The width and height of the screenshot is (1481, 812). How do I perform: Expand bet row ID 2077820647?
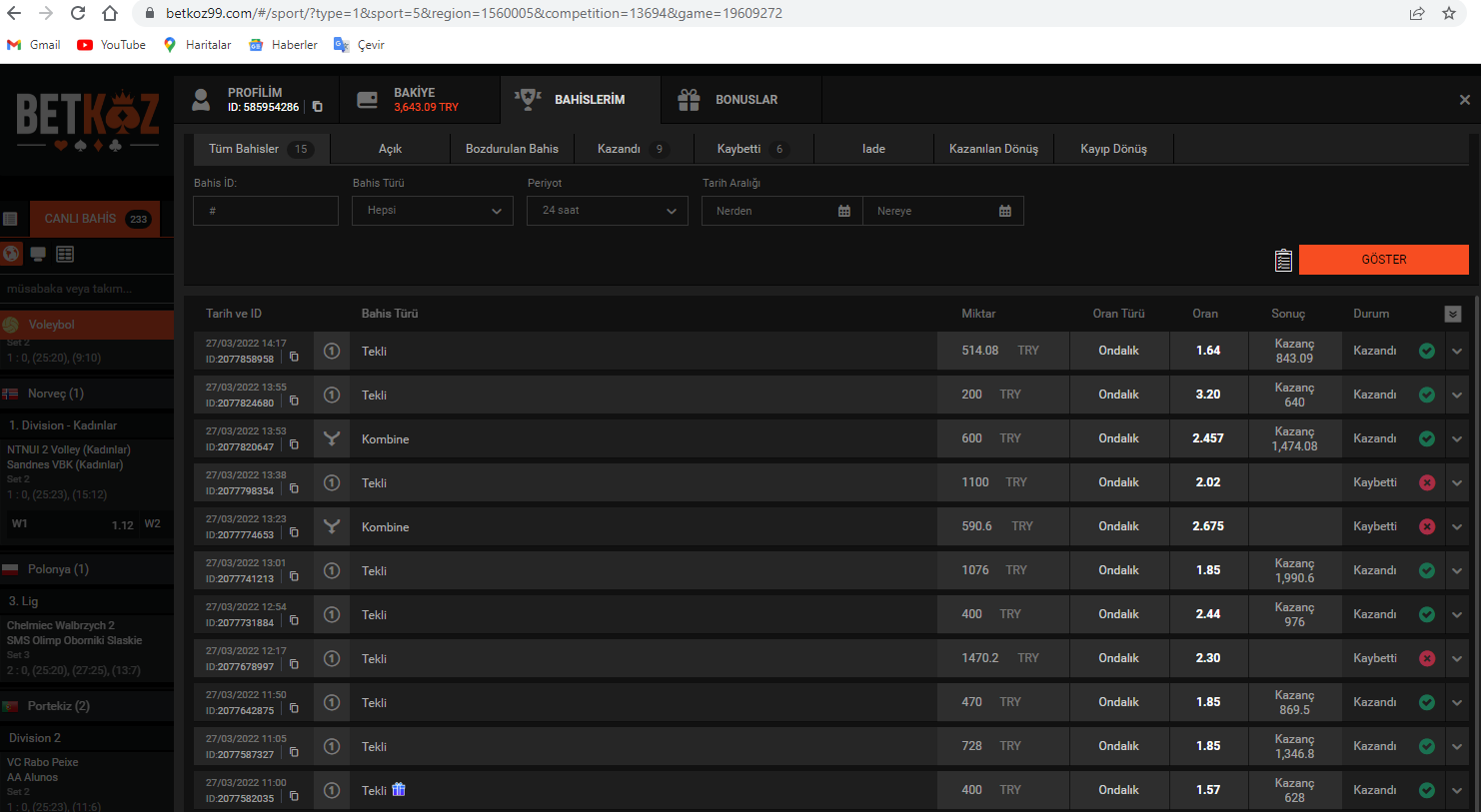click(1457, 439)
